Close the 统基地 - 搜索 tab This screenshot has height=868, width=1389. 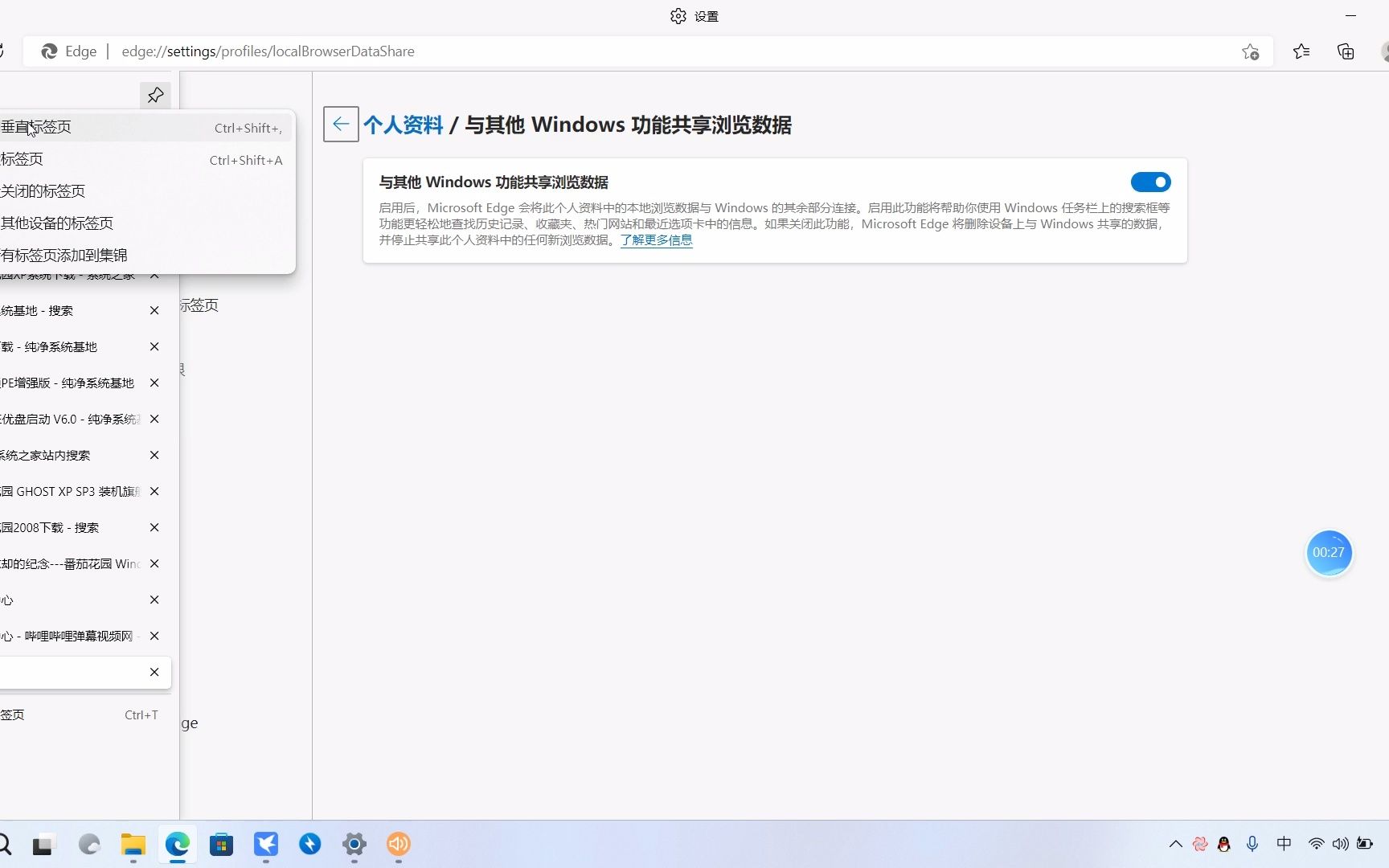click(x=154, y=310)
